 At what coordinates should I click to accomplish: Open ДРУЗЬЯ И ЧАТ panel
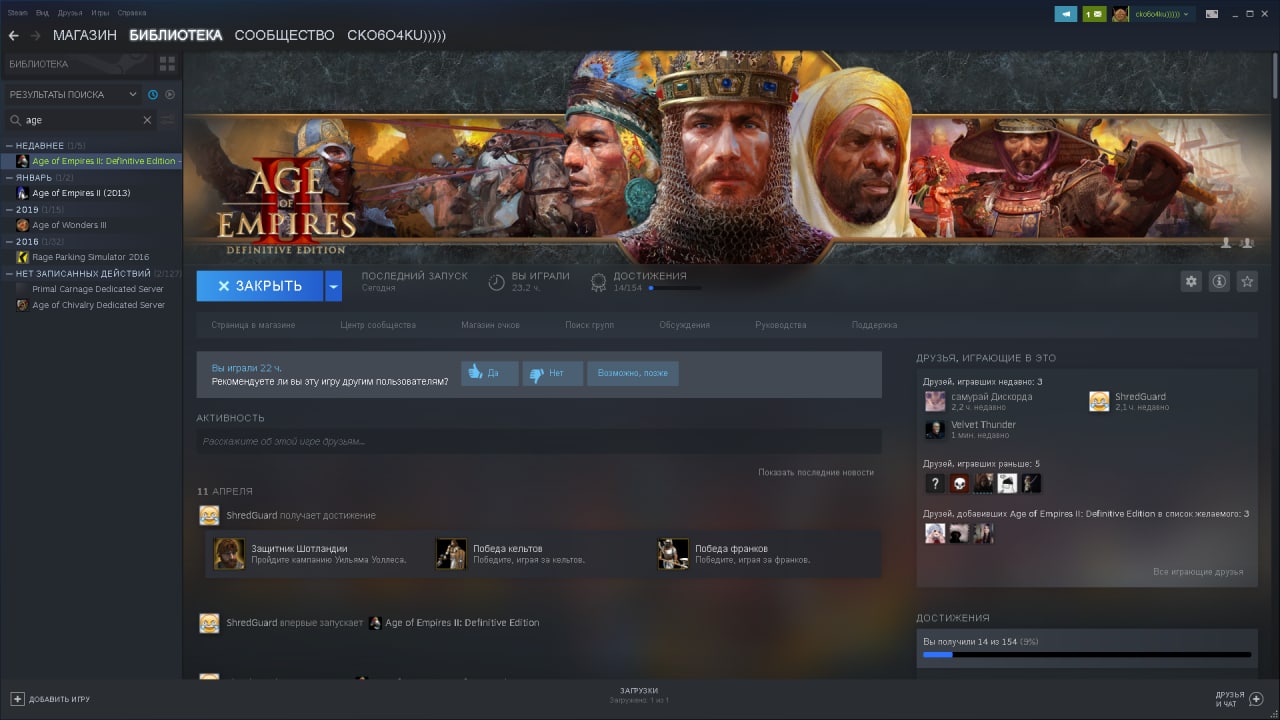(x=1239, y=699)
